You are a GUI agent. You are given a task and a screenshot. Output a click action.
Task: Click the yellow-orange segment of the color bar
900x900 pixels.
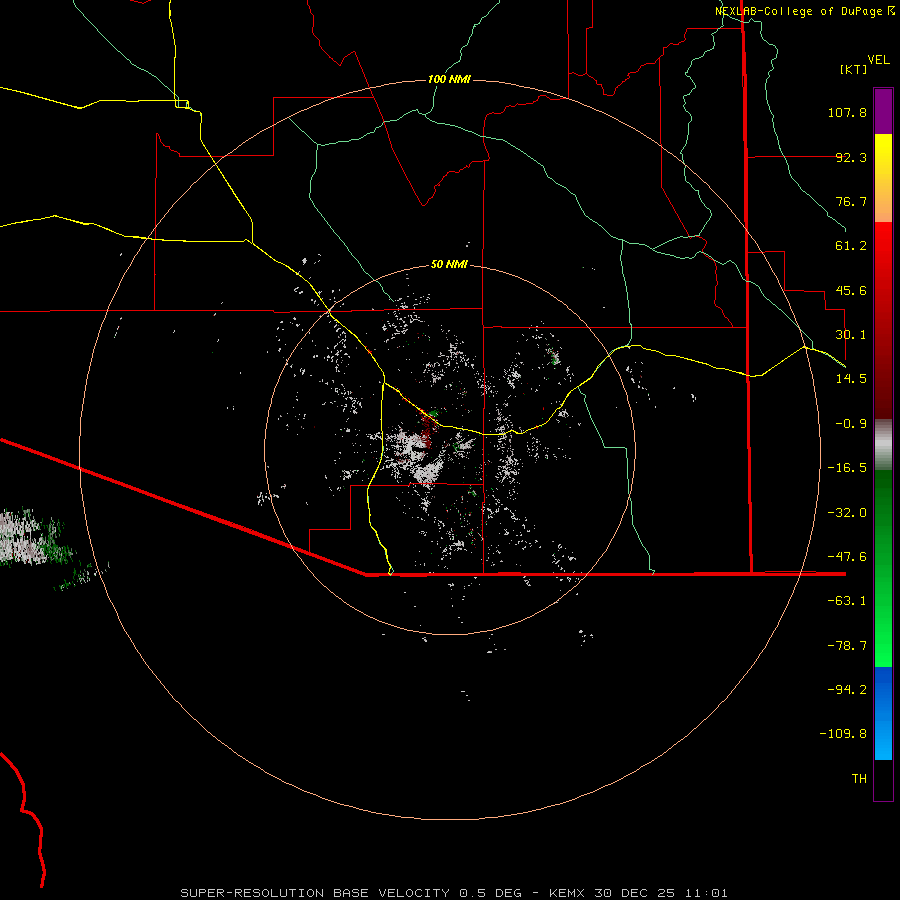pyautogui.click(x=883, y=178)
